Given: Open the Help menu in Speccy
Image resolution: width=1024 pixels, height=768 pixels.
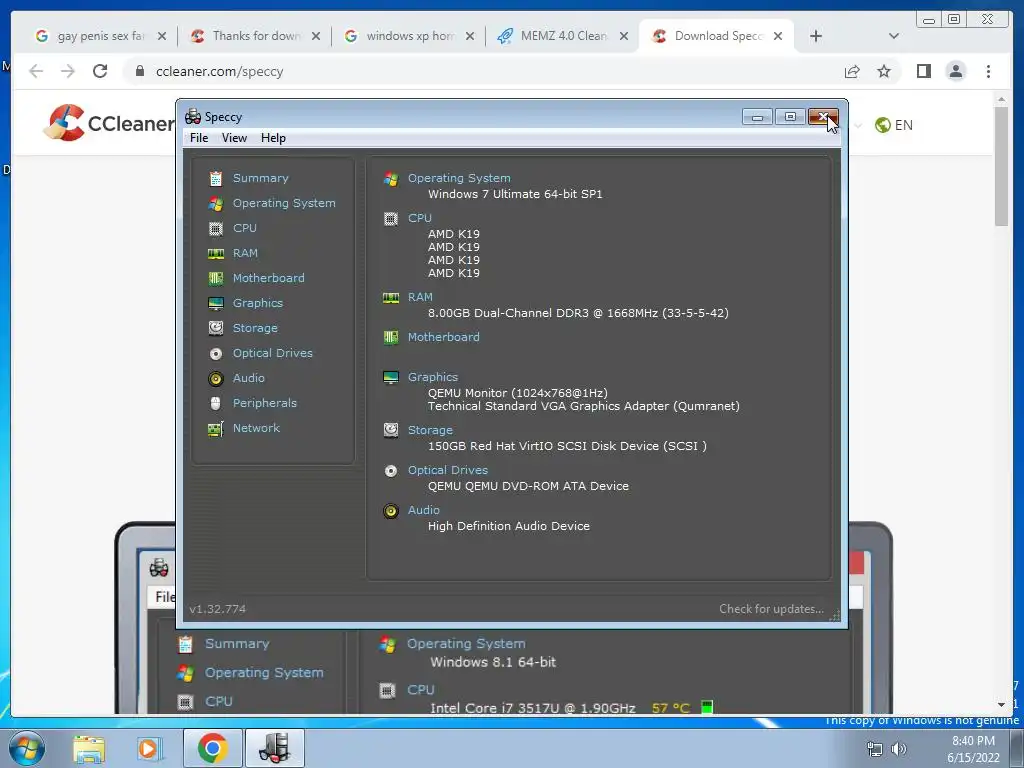Looking at the screenshot, I should (273, 138).
